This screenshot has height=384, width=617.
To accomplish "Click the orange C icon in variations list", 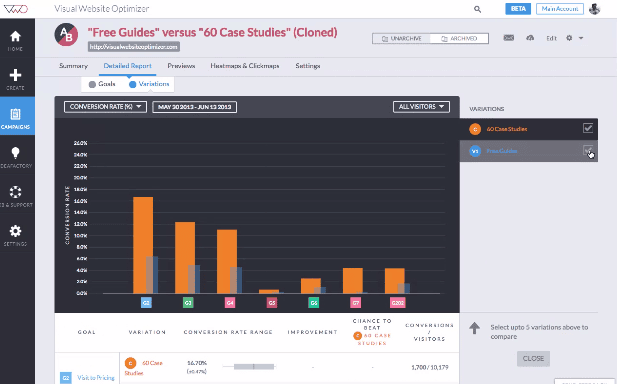I will pos(475,129).
